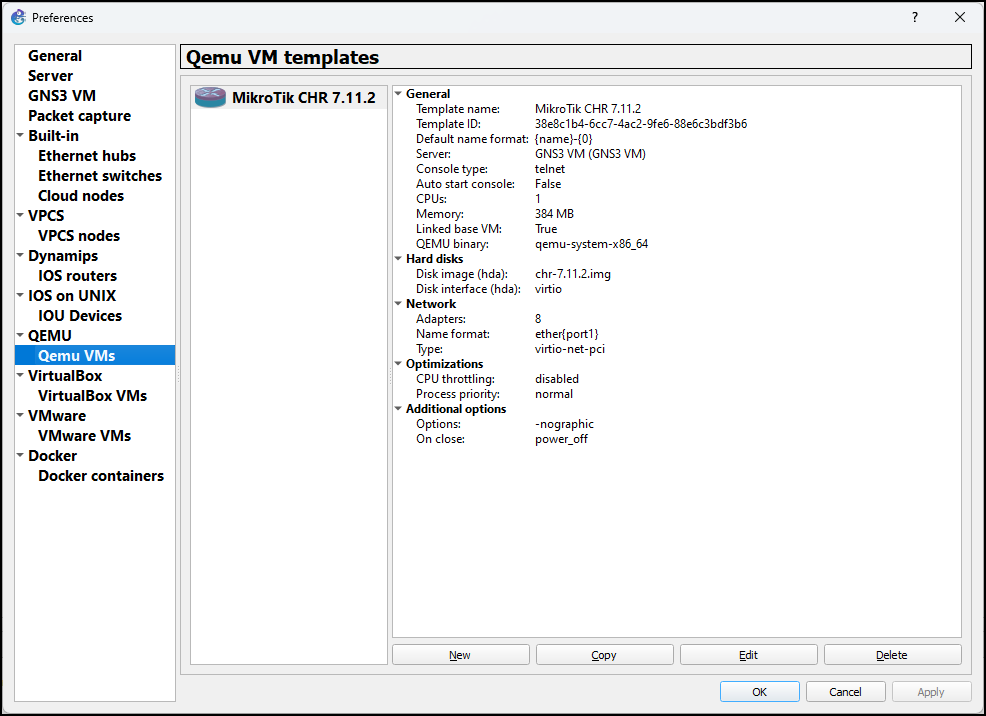The height and width of the screenshot is (716, 986).
Task: Collapse the Built-in tree section
Action: [x=20, y=135]
